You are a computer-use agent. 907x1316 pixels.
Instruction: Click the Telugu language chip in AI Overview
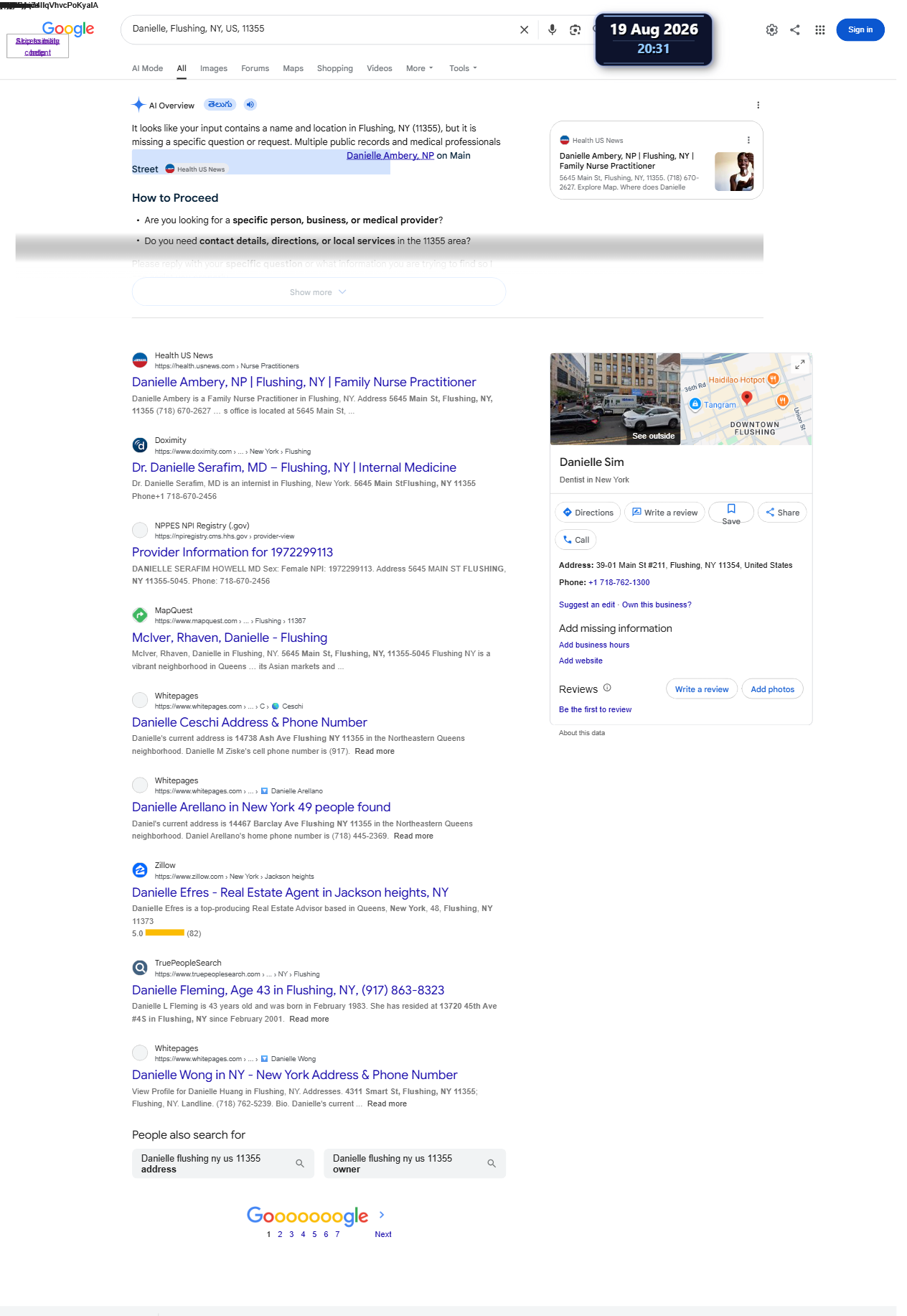tap(220, 104)
